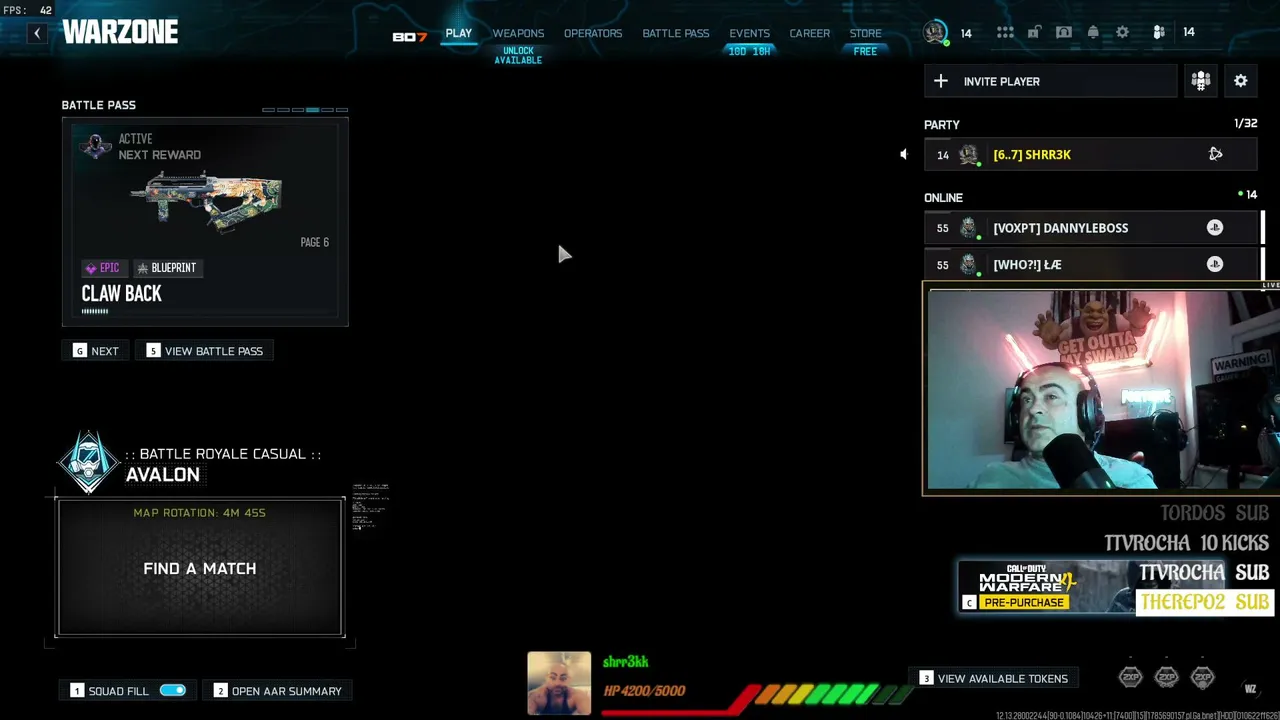This screenshot has height=720, width=1280.
Task: Click the first double XP token icon
Action: [1130, 678]
